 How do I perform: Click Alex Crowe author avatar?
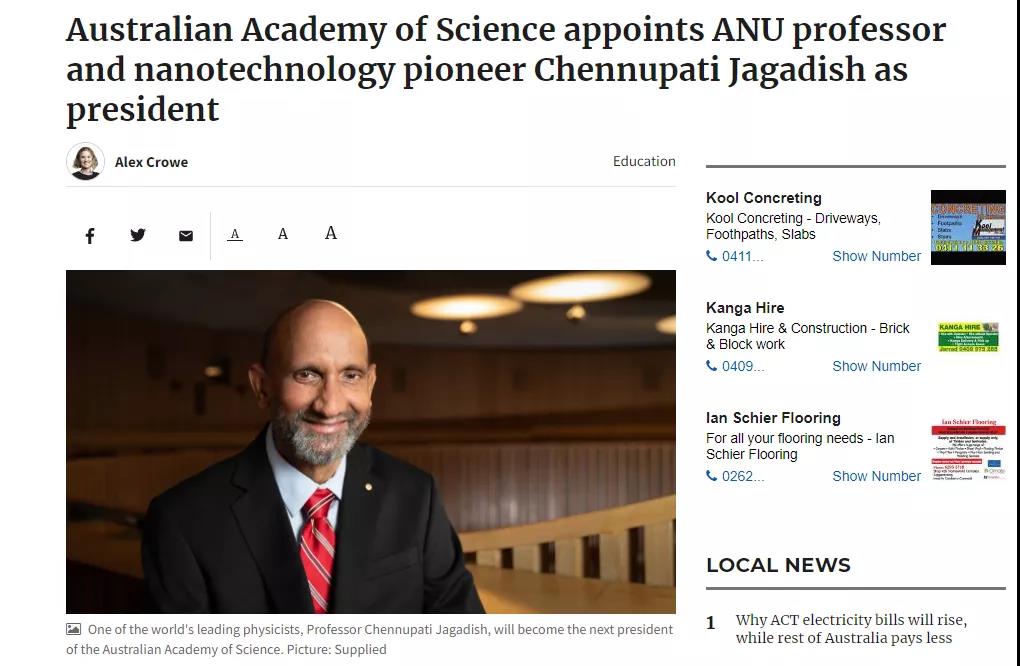click(x=86, y=162)
